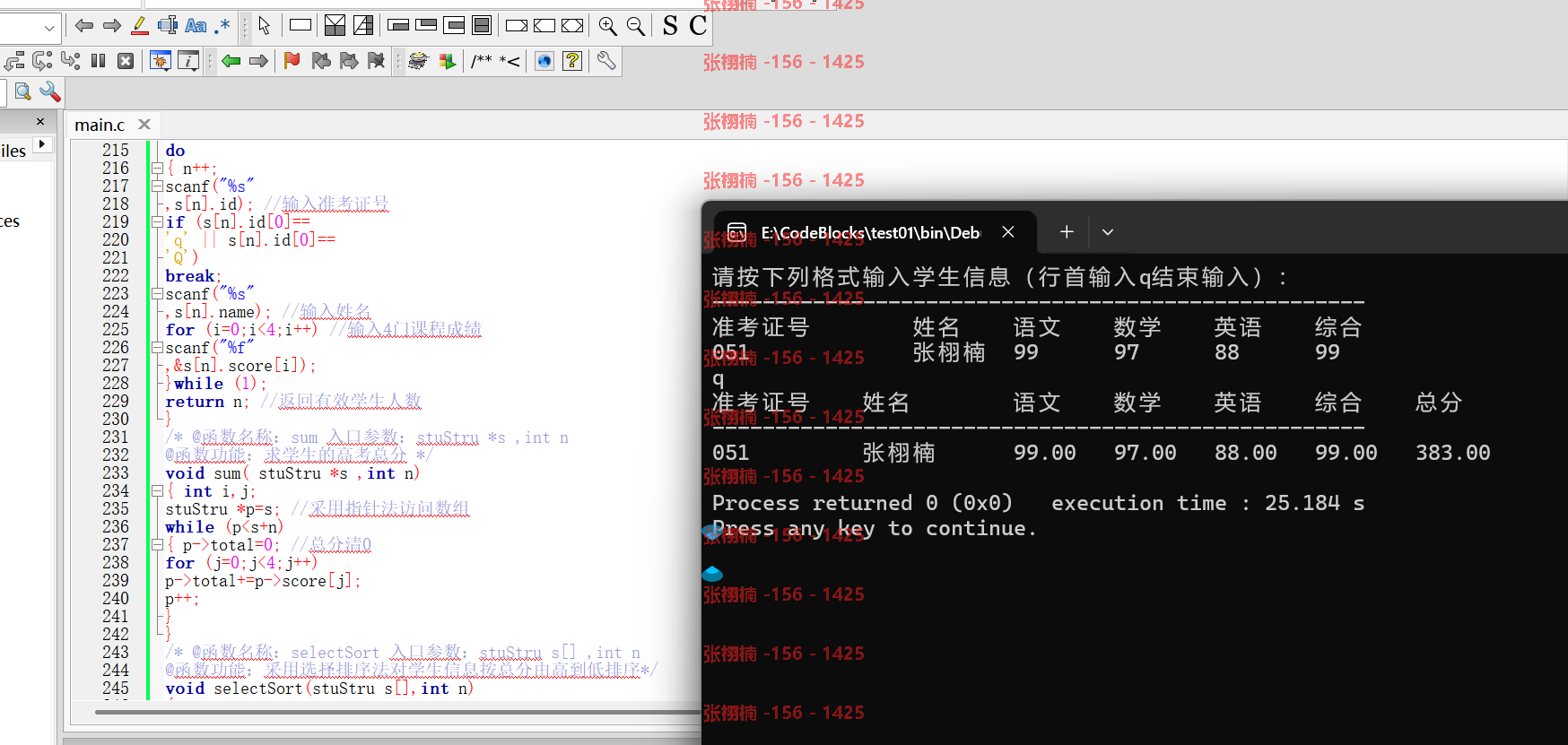
Task: Pause the debugger with the break icon
Action: click(99, 61)
